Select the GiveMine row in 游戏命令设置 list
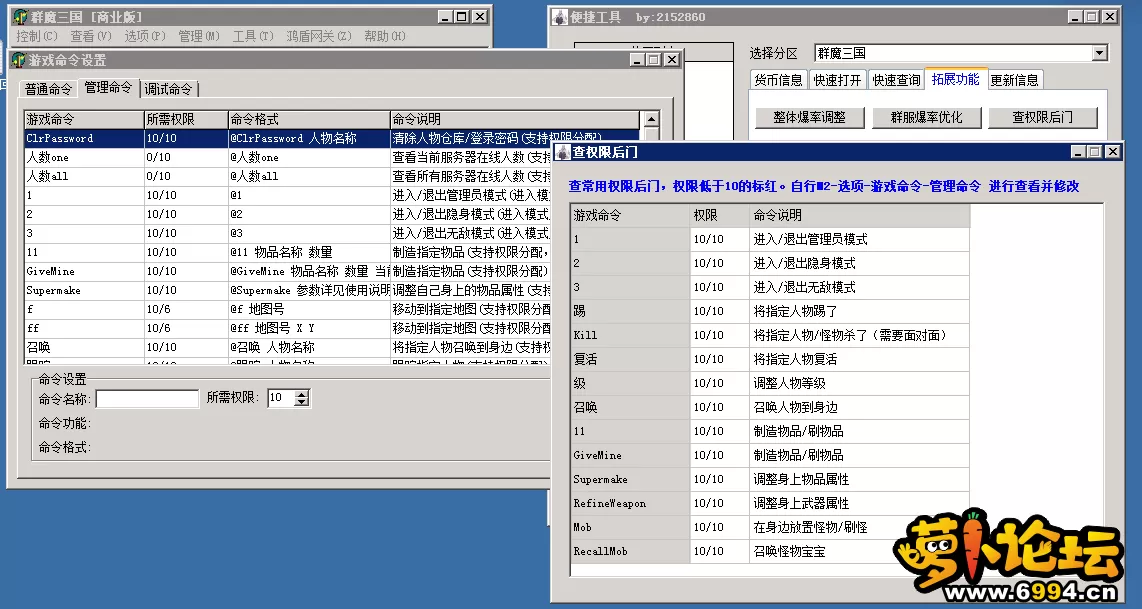This screenshot has height=609, width=1142. coord(287,271)
